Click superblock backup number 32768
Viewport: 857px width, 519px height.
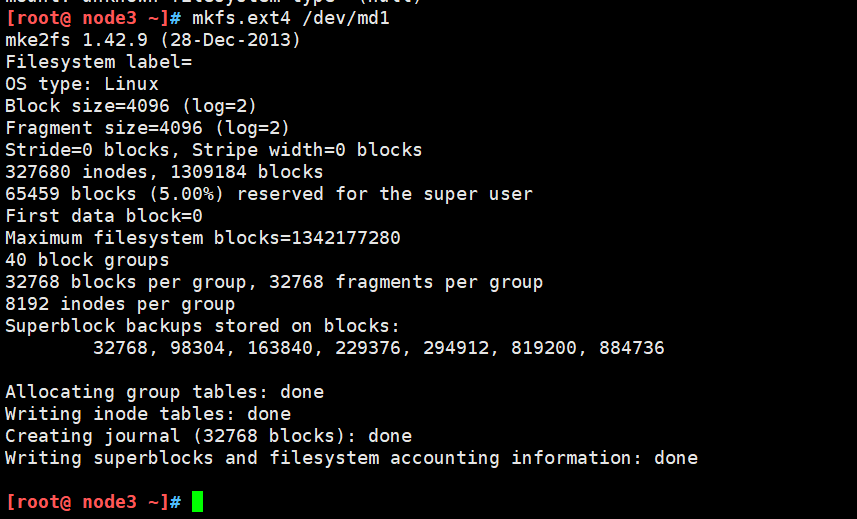pos(120,348)
